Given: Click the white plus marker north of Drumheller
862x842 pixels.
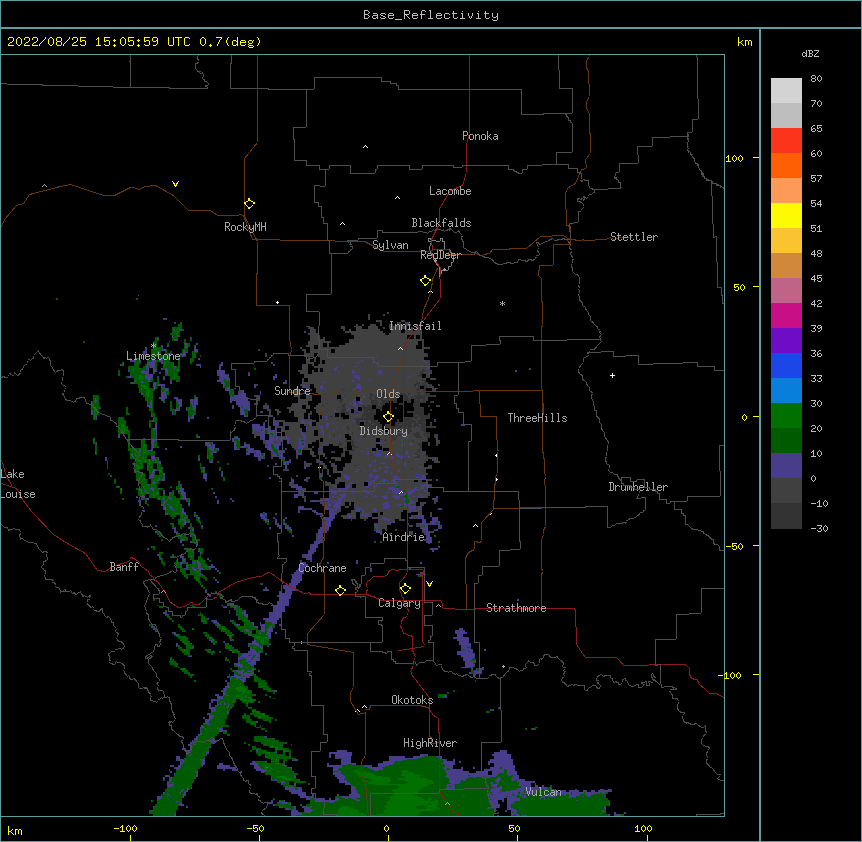Looking at the screenshot, I should 612,375.
